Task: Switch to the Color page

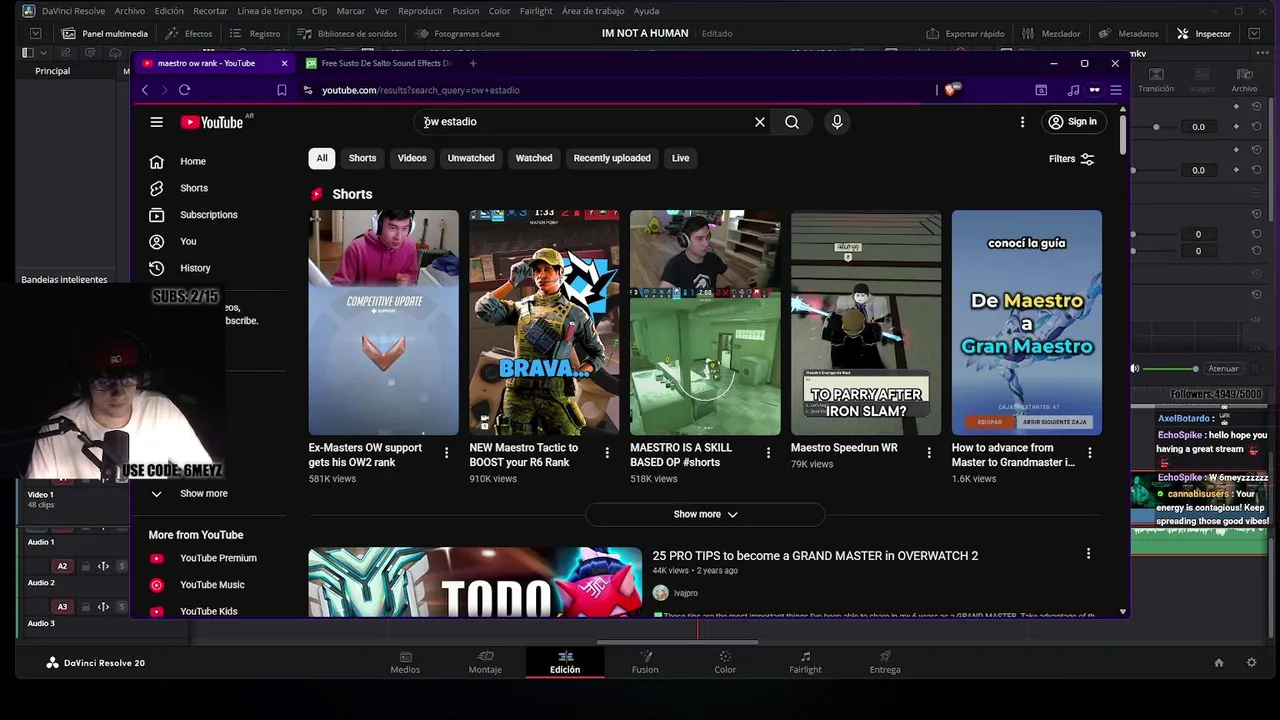Action: tap(725, 662)
